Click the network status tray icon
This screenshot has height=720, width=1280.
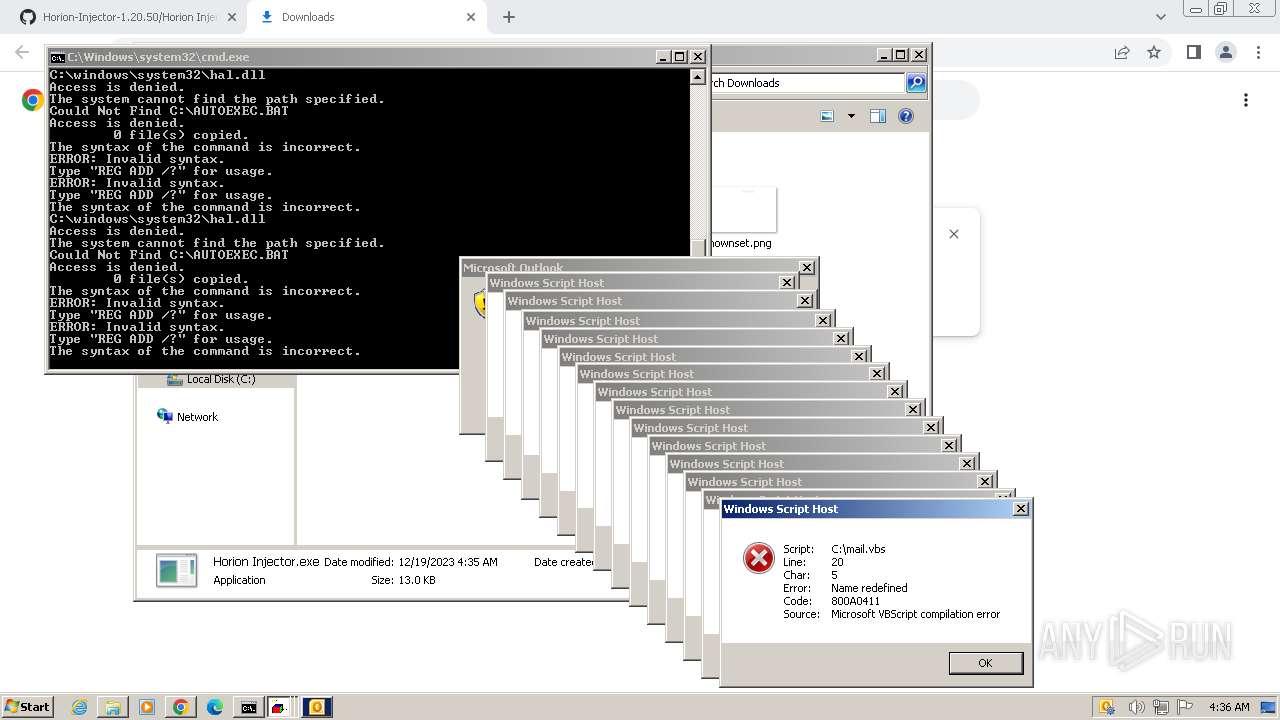[x=1161, y=707]
